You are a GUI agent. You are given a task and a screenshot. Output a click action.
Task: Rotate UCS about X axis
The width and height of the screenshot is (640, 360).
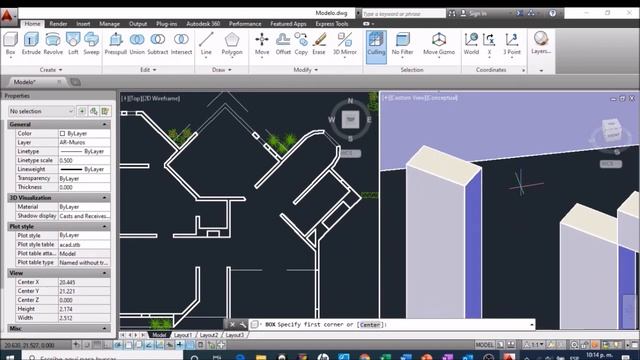(x=489, y=44)
